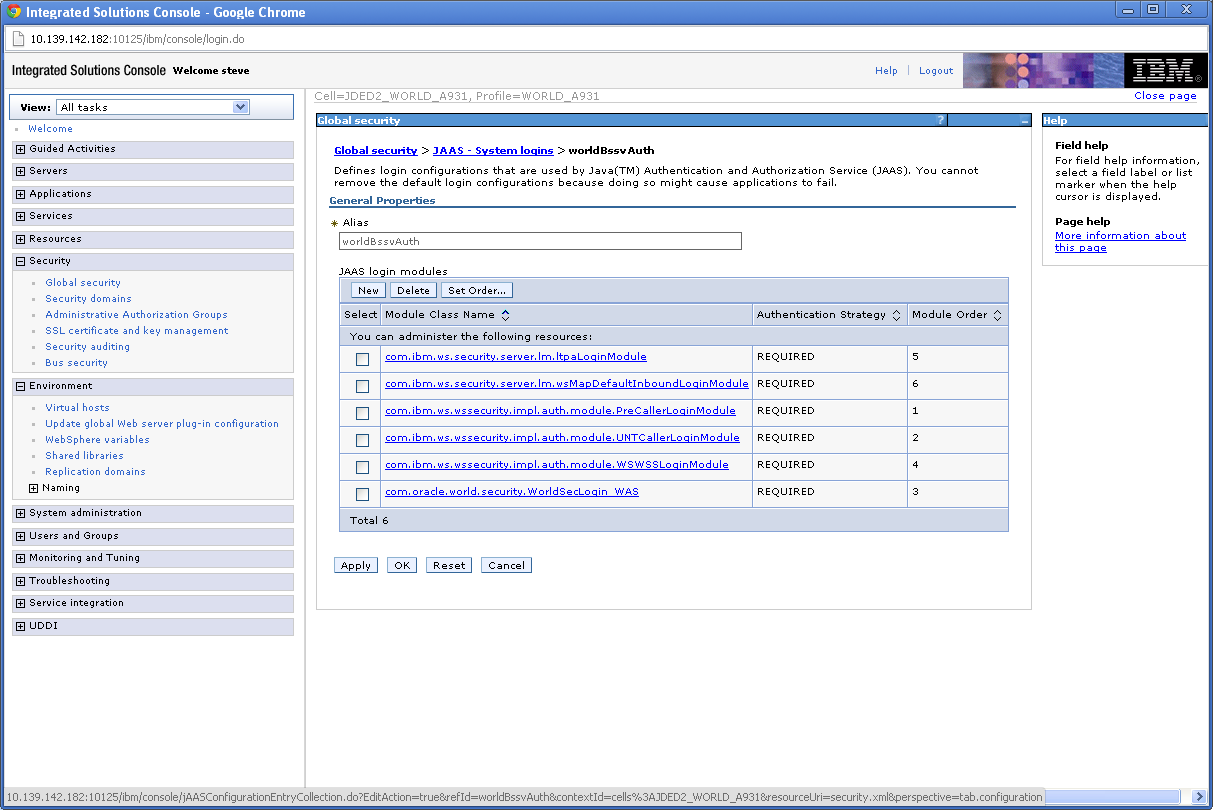Screen dimensions: 1213x810
Task: Sort table by Module Class Name arrows
Action: (505, 315)
